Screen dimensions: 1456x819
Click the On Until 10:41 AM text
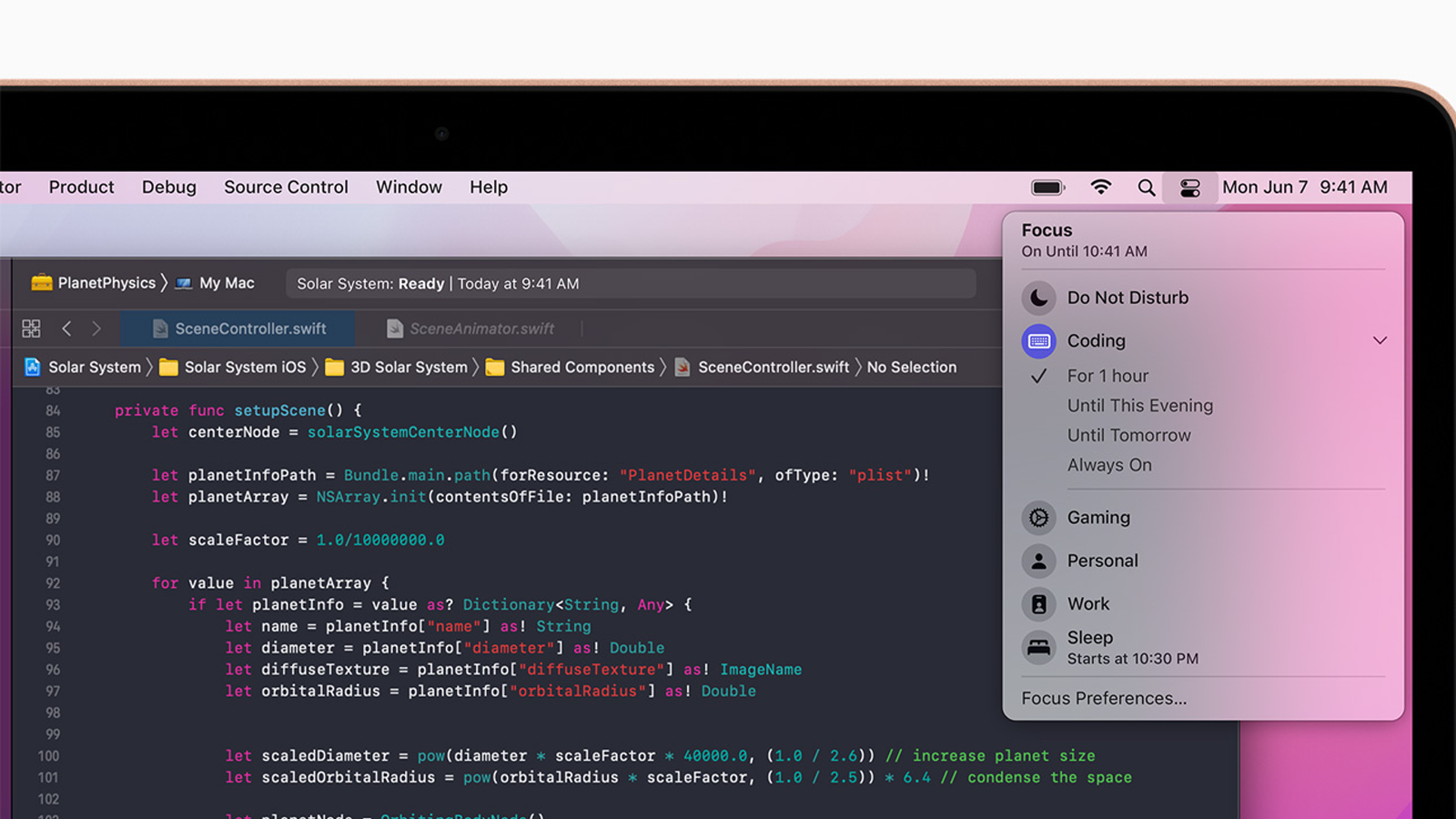coord(1084,252)
